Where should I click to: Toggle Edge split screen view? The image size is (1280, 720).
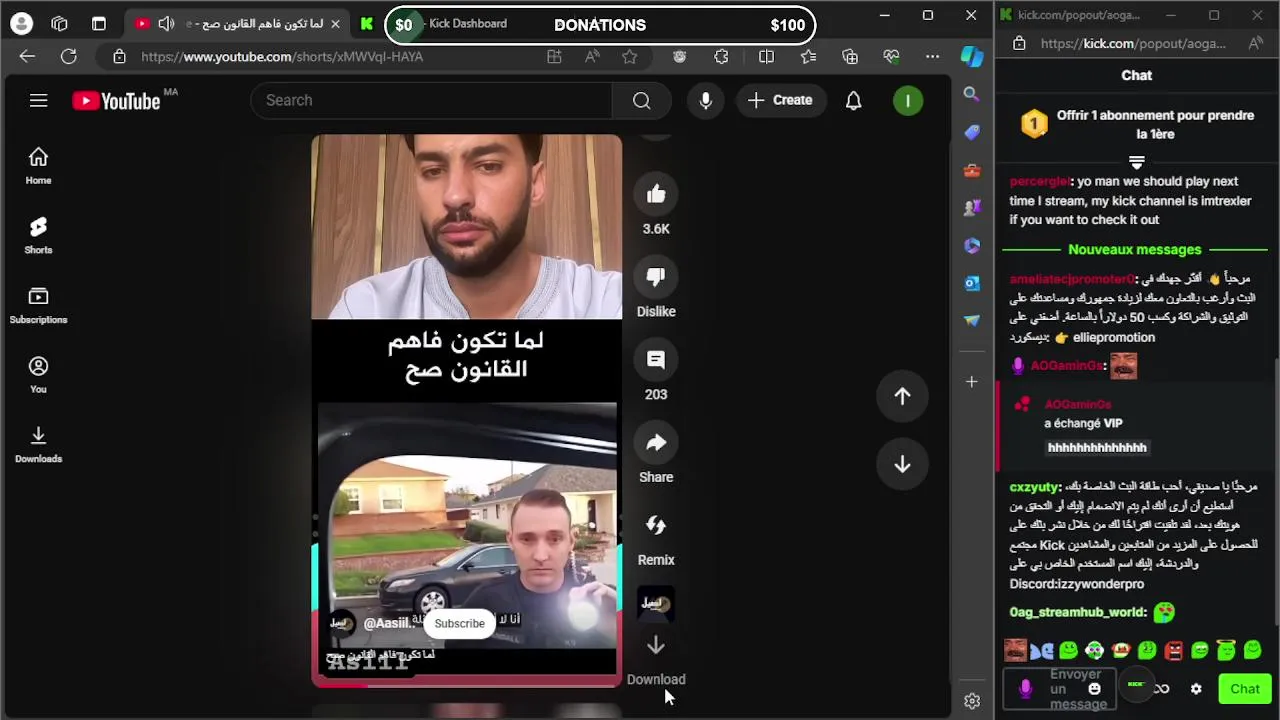(766, 57)
